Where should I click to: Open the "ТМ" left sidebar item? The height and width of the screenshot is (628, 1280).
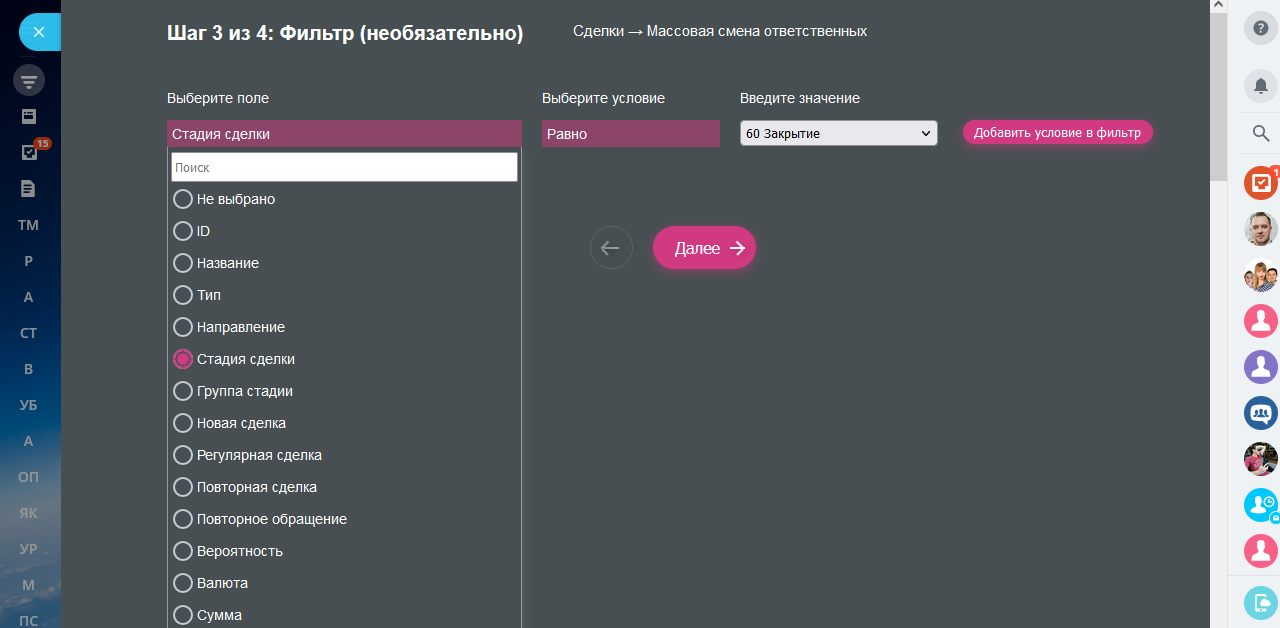pyautogui.click(x=29, y=225)
